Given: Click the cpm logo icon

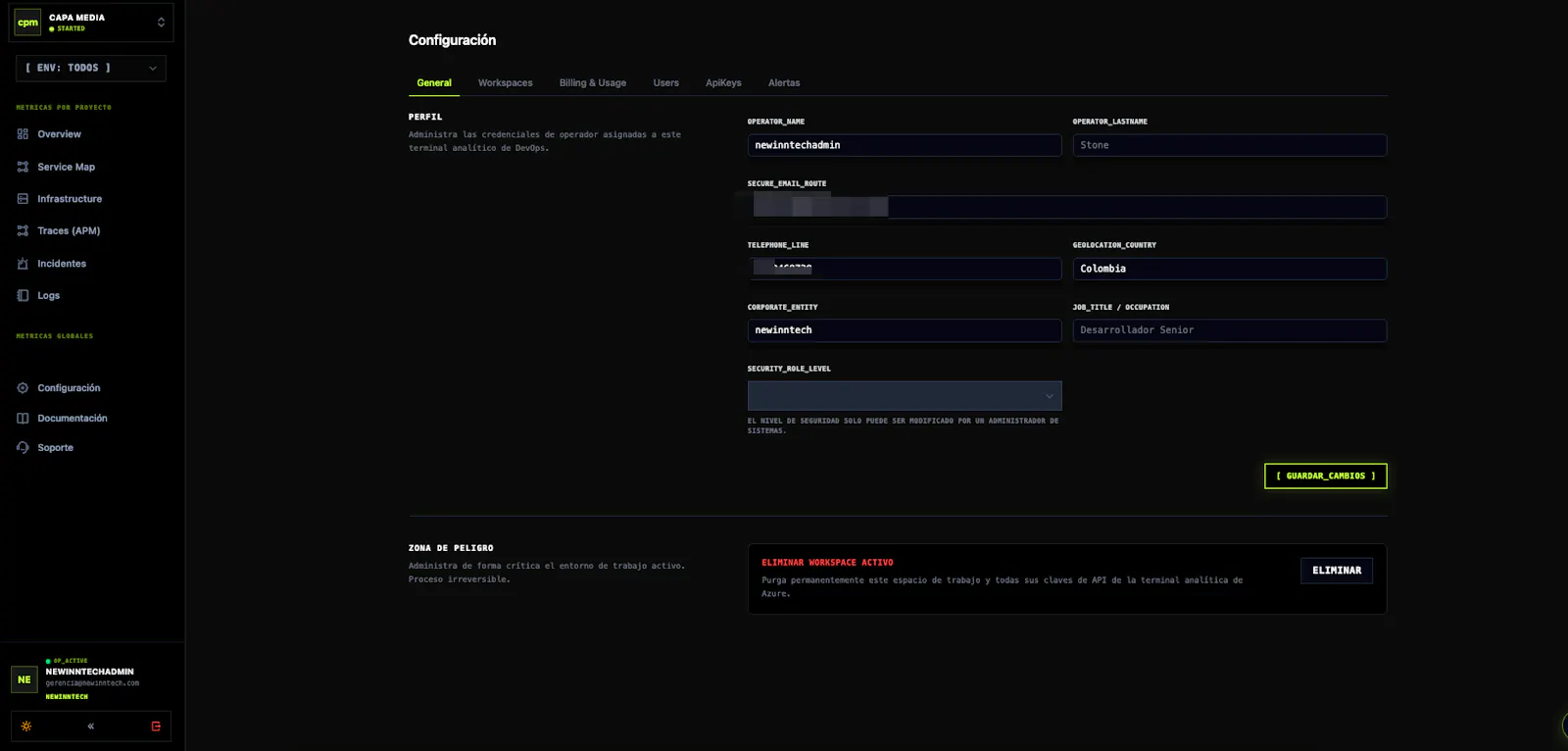Looking at the screenshot, I should [x=27, y=23].
